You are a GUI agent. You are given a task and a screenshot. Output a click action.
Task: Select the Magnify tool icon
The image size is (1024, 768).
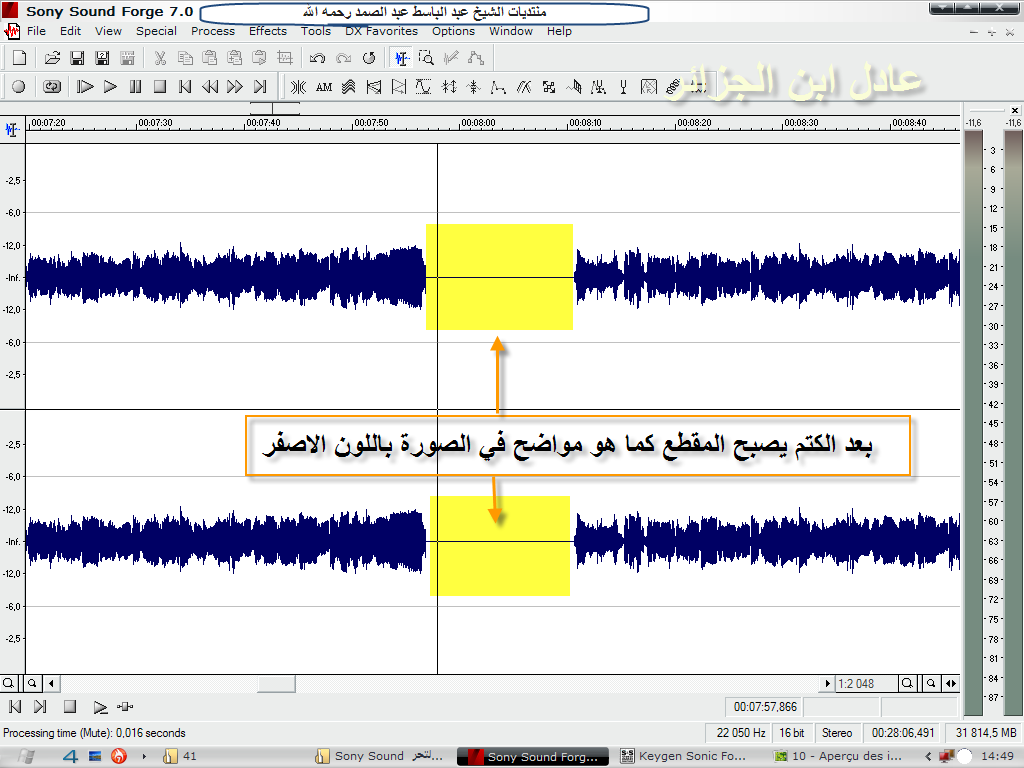(x=426, y=58)
